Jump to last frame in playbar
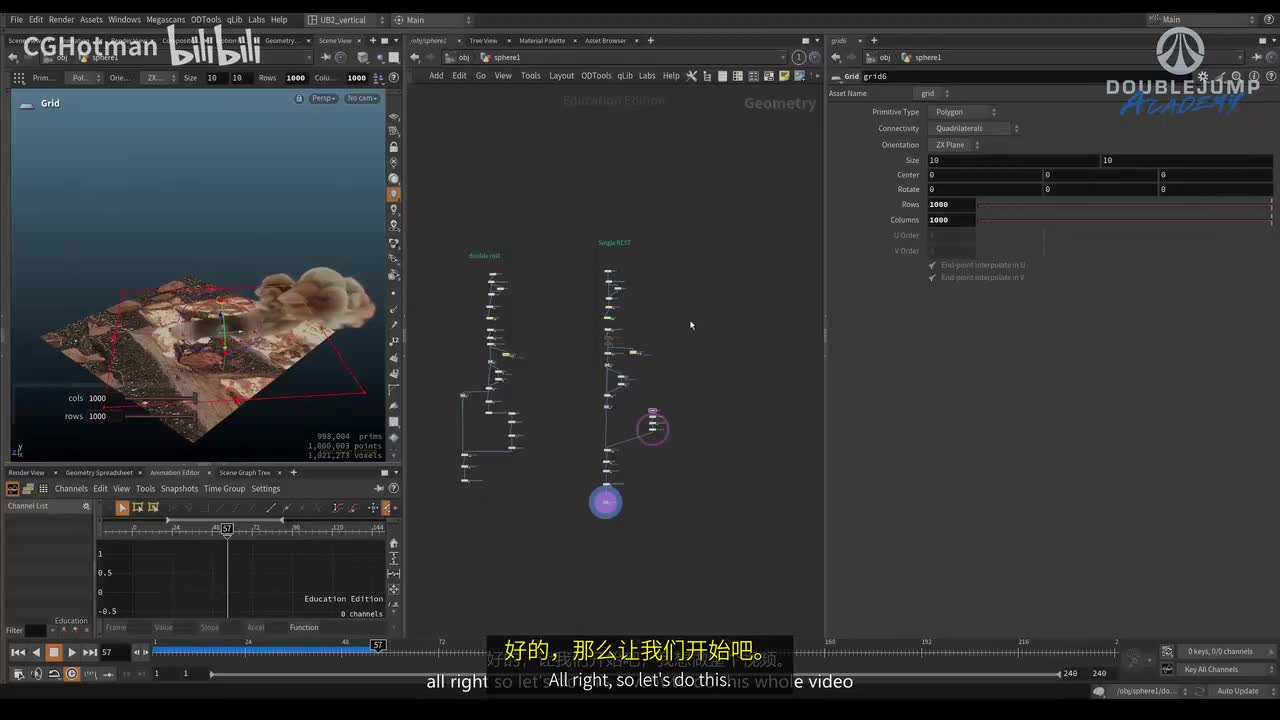This screenshot has height=720, width=1280. coord(90,652)
